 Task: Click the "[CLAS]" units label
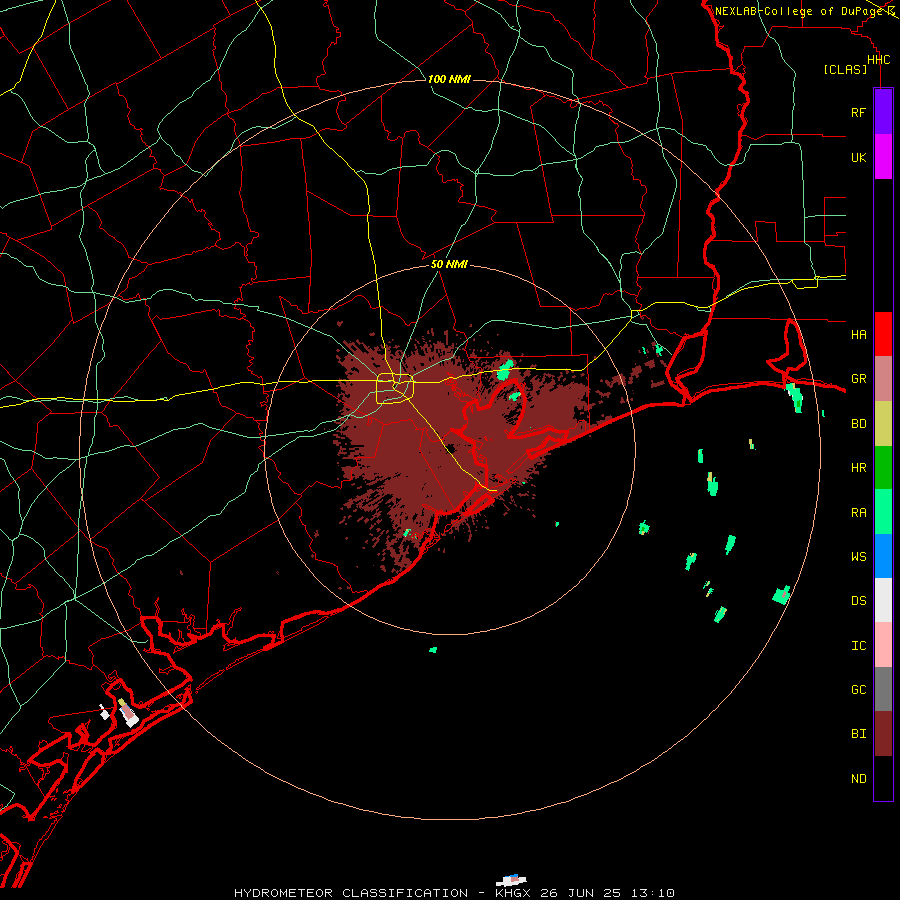(845, 69)
